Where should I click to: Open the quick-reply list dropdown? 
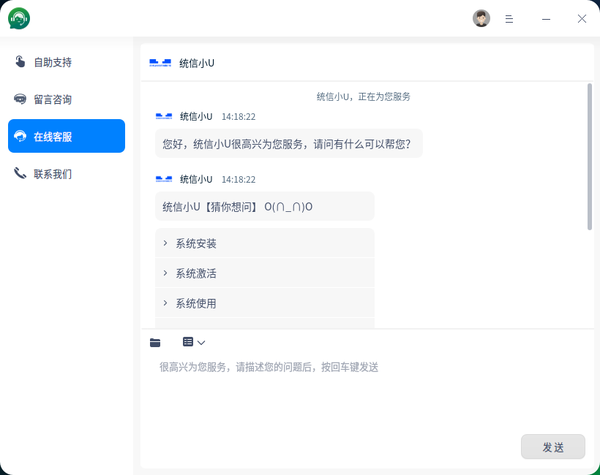194,342
